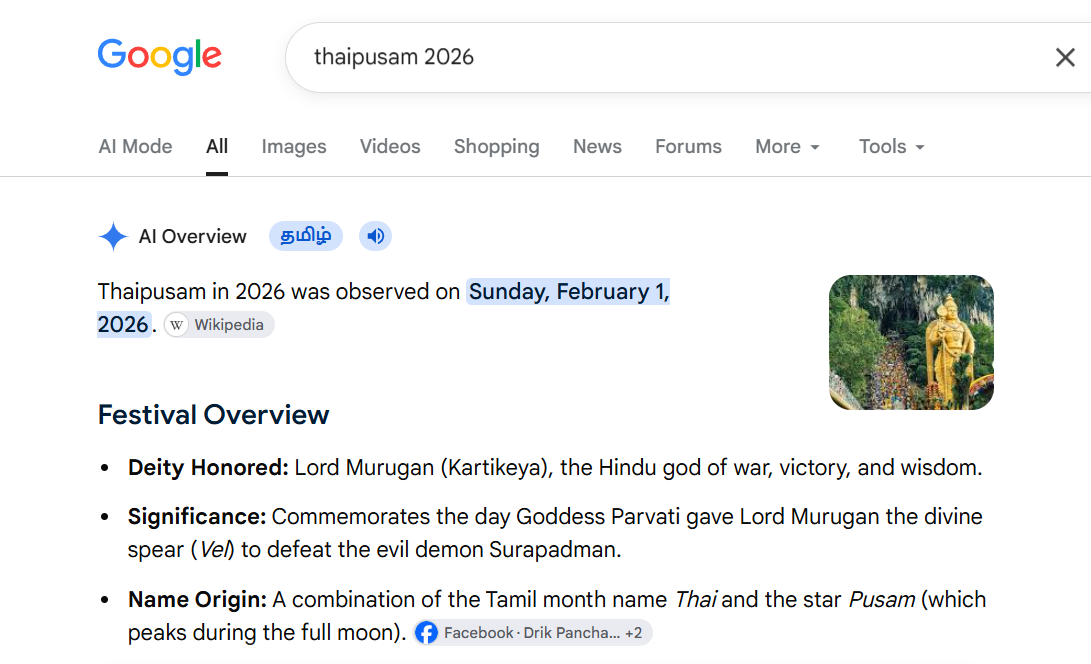Click the Google logo
This screenshot has width=1091, height=664.
click(x=159, y=56)
